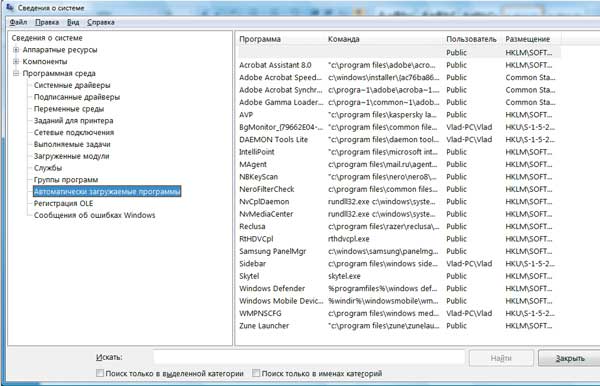Open the Вид menu
This screenshot has height=386, width=600.
coord(73,22)
